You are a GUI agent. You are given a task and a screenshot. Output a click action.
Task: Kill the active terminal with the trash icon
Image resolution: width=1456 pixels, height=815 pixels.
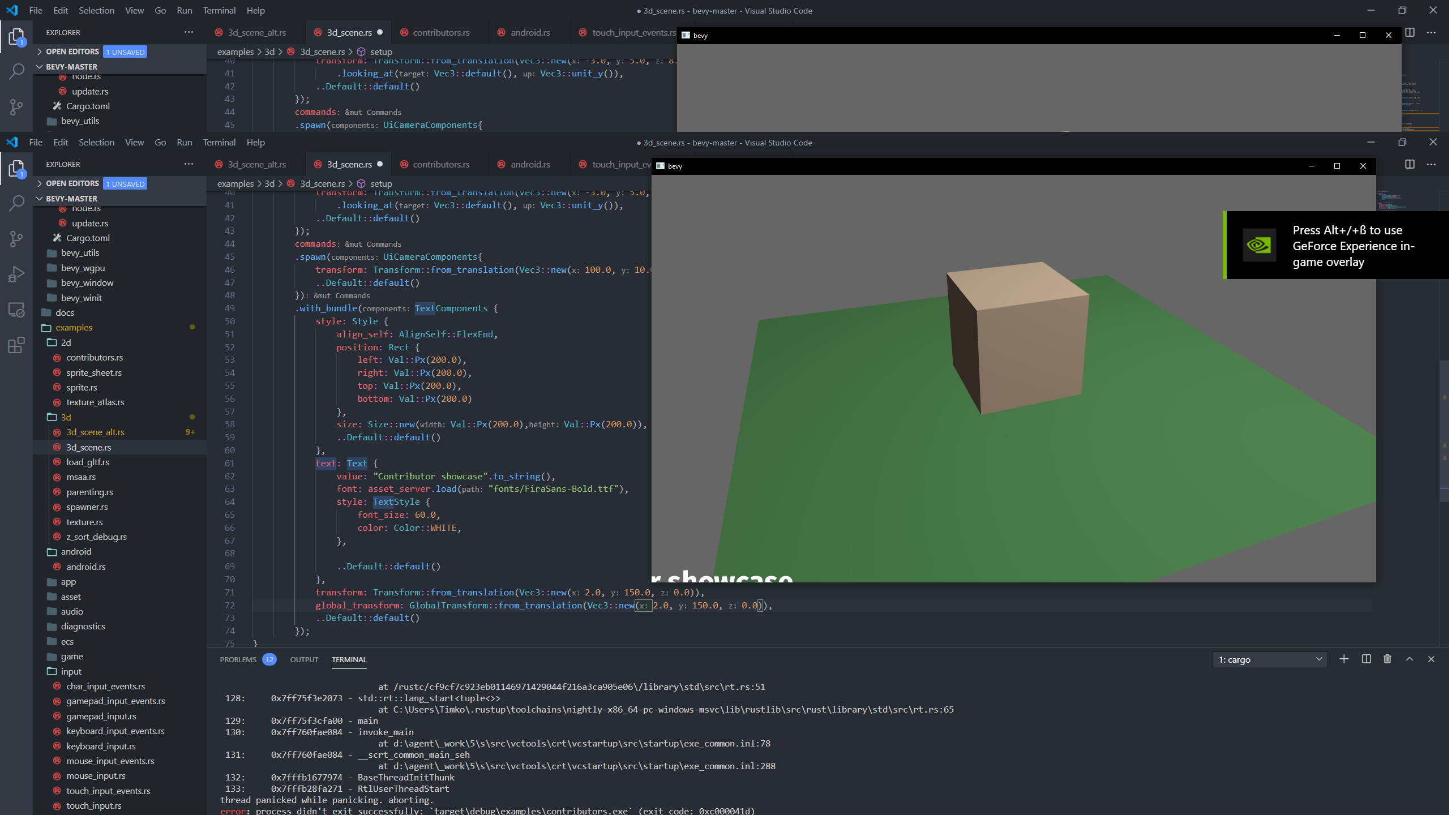point(1387,659)
